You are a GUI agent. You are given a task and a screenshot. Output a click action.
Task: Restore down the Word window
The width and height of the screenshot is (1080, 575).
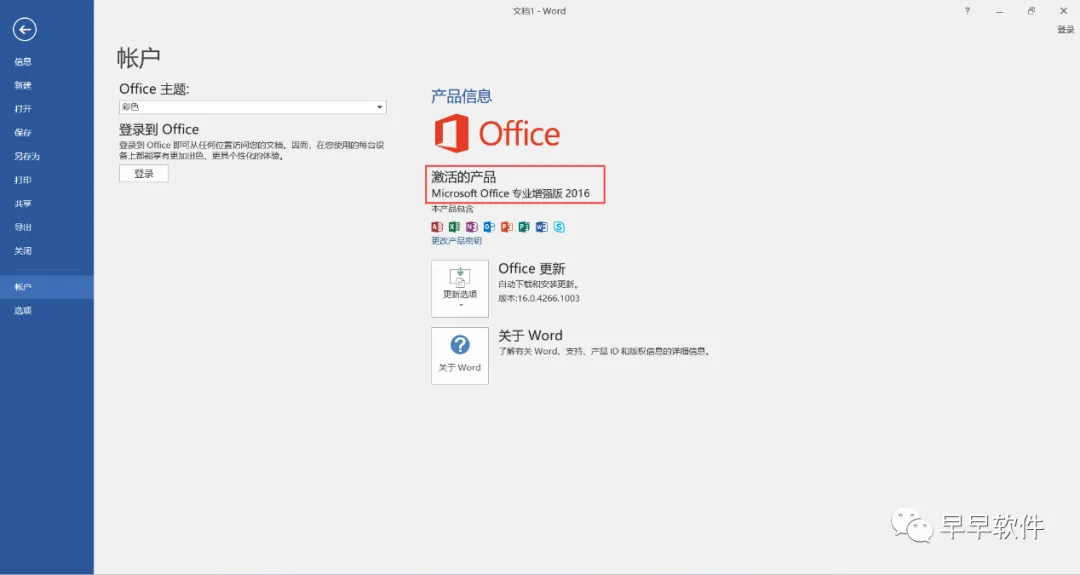coord(1031,11)
